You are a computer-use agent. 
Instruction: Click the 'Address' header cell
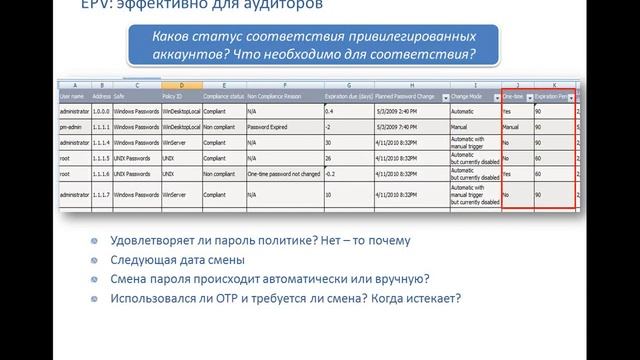pyautogui.click(x=102, y=97)
